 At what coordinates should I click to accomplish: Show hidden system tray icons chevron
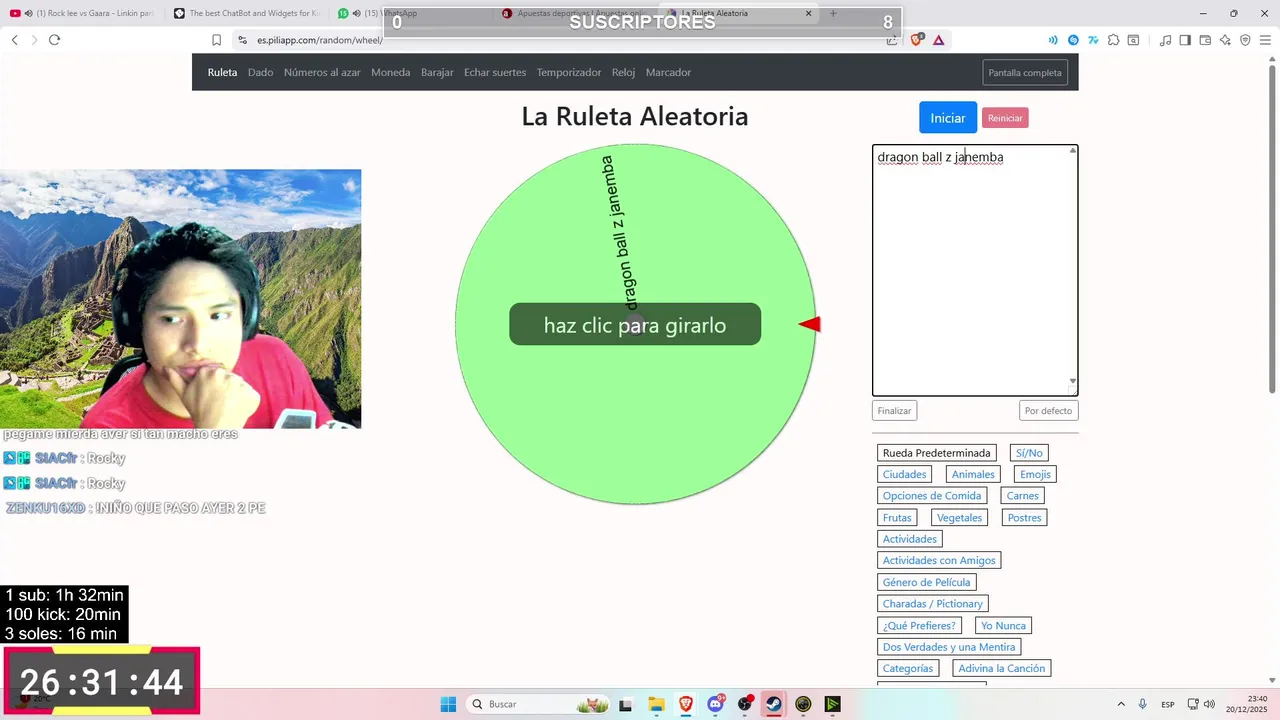pos(1121,704)
